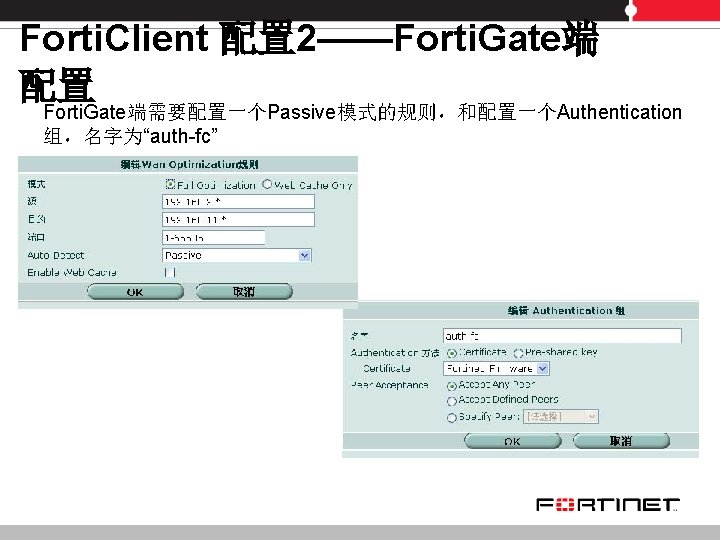Viewport: 720px width, 540px height.
Task: Select the Full Optimization radio button
Action: click(x=170, y=184)
